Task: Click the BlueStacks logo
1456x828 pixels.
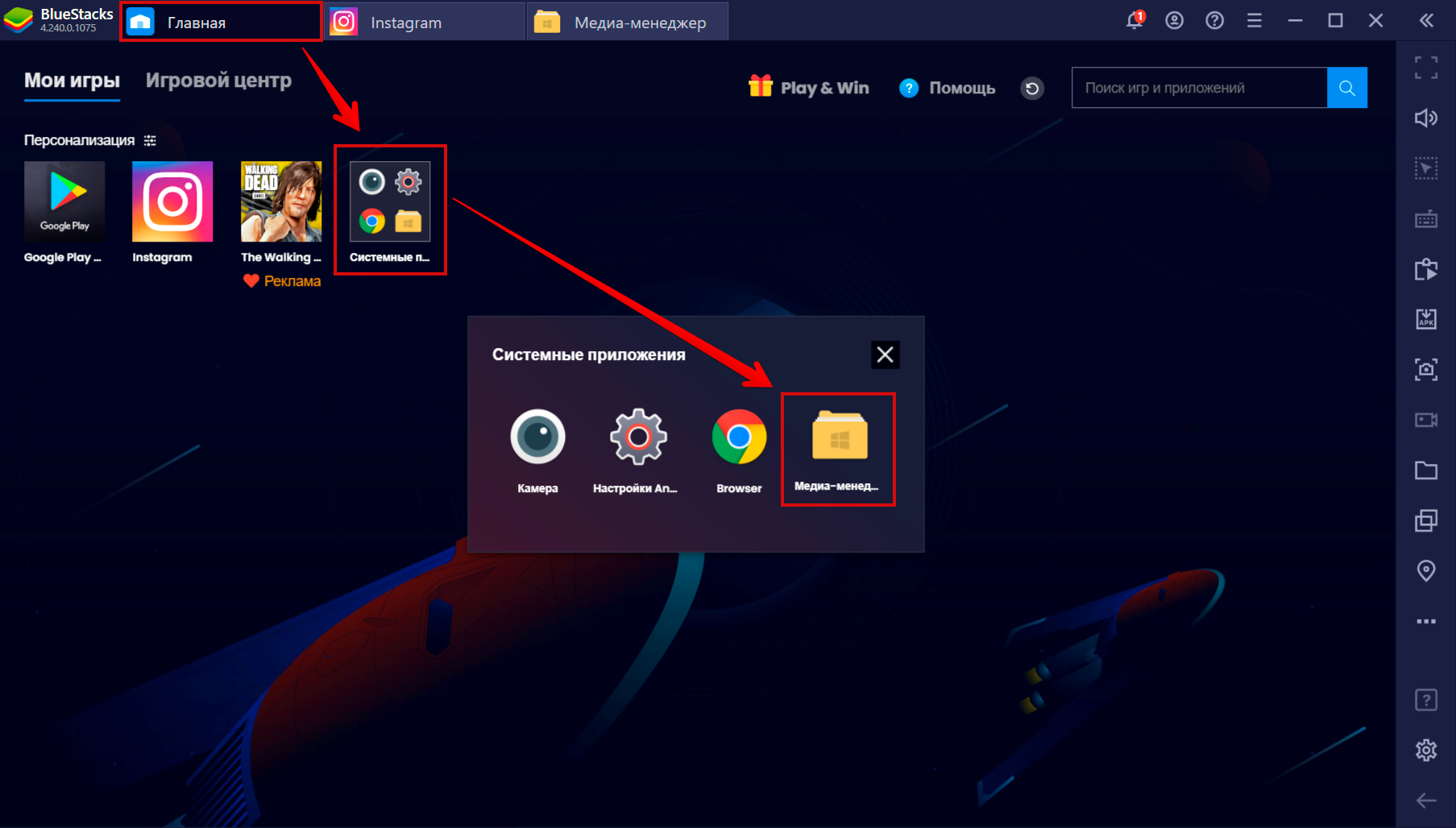Action: [x=18, y=20]
